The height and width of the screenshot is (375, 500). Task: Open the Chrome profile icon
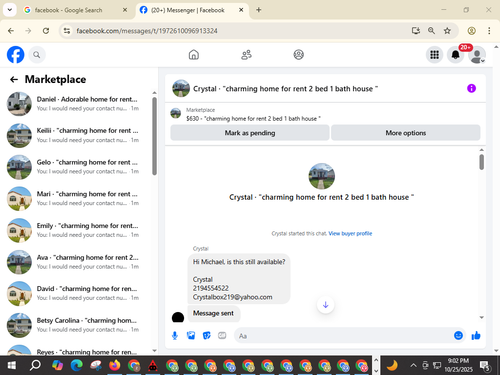pos(471,31)
